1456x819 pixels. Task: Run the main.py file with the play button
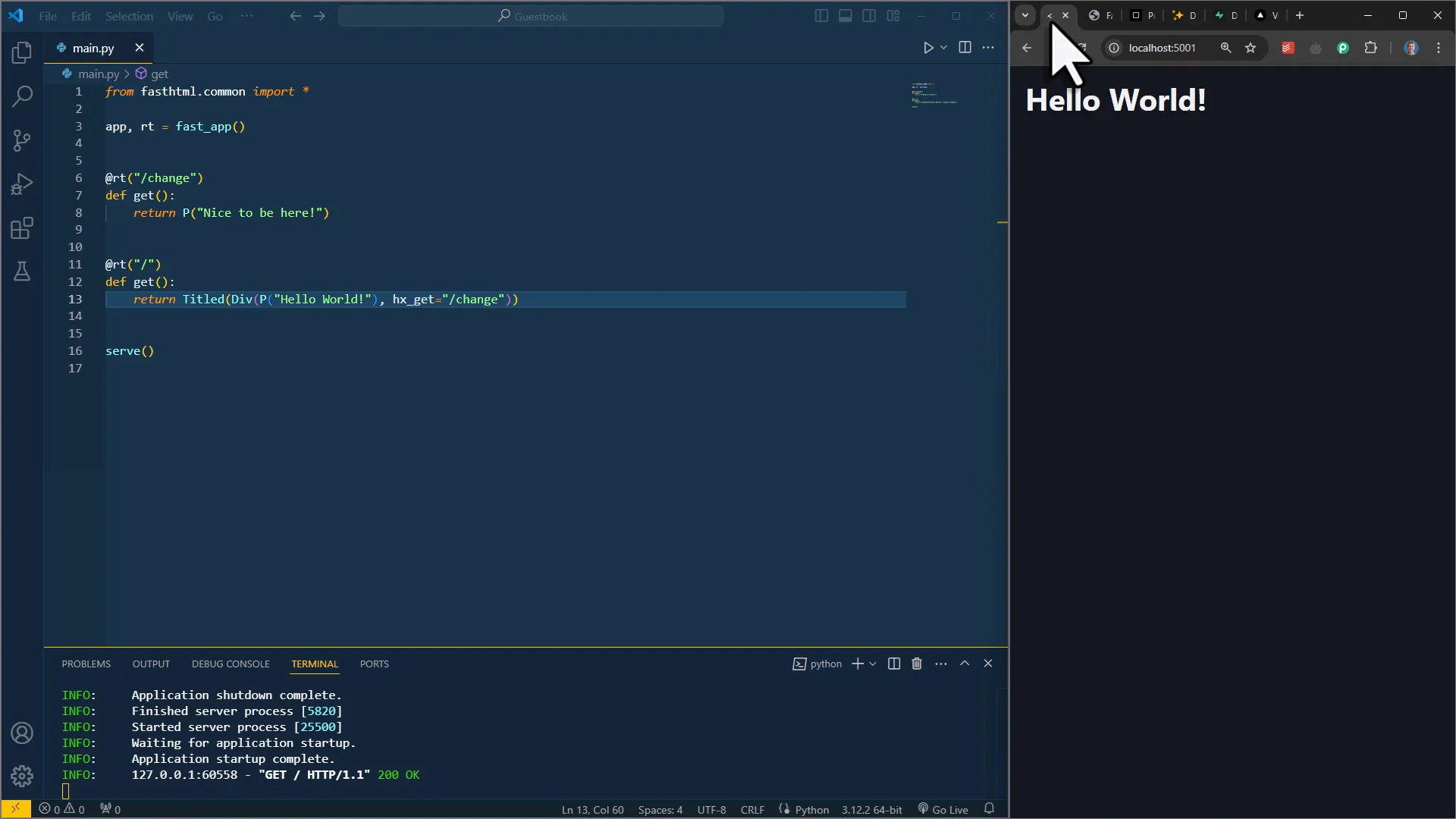(x=929, y=47)
